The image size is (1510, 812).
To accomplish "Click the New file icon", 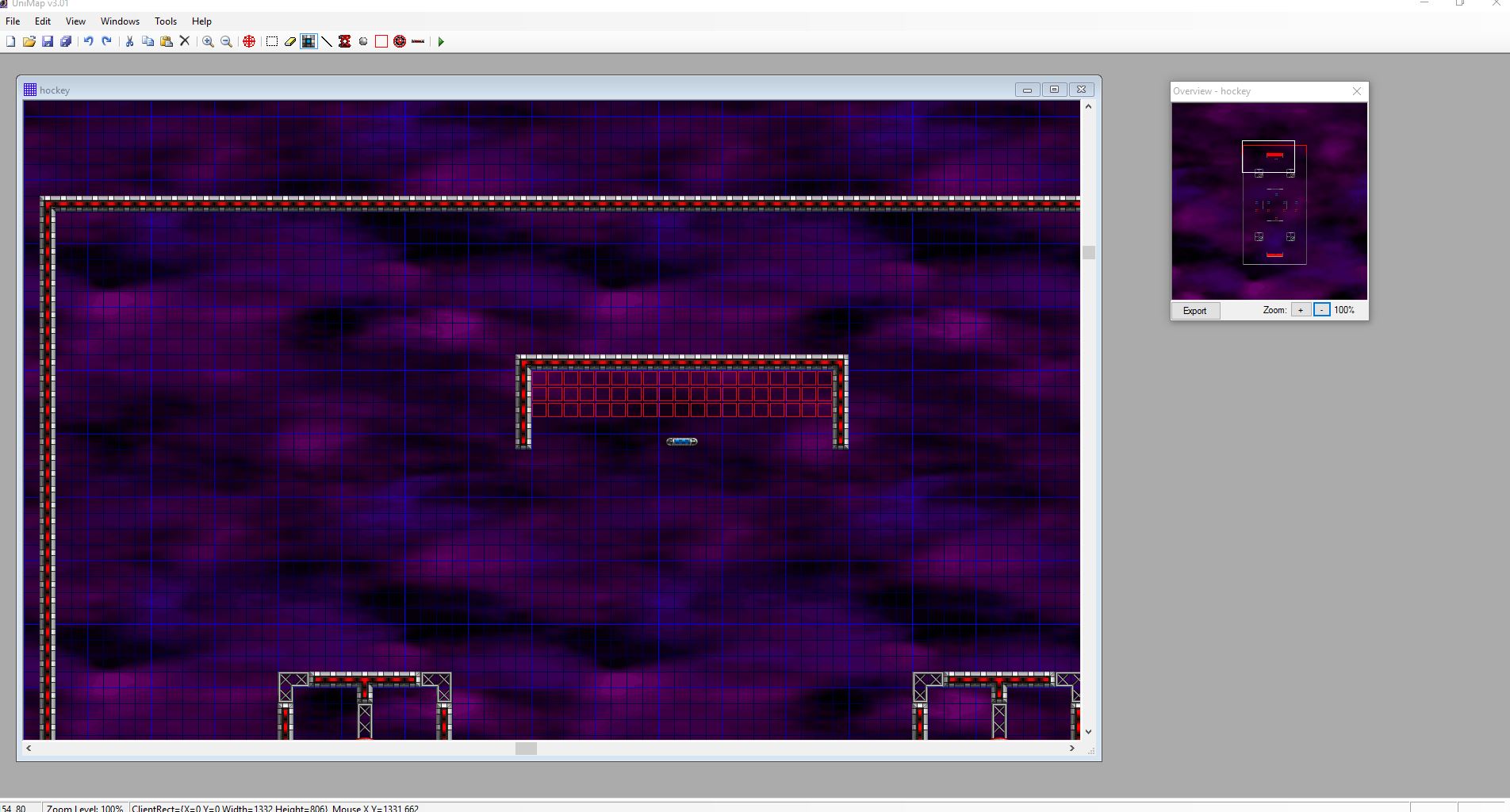I will click(x=11, y=41).
